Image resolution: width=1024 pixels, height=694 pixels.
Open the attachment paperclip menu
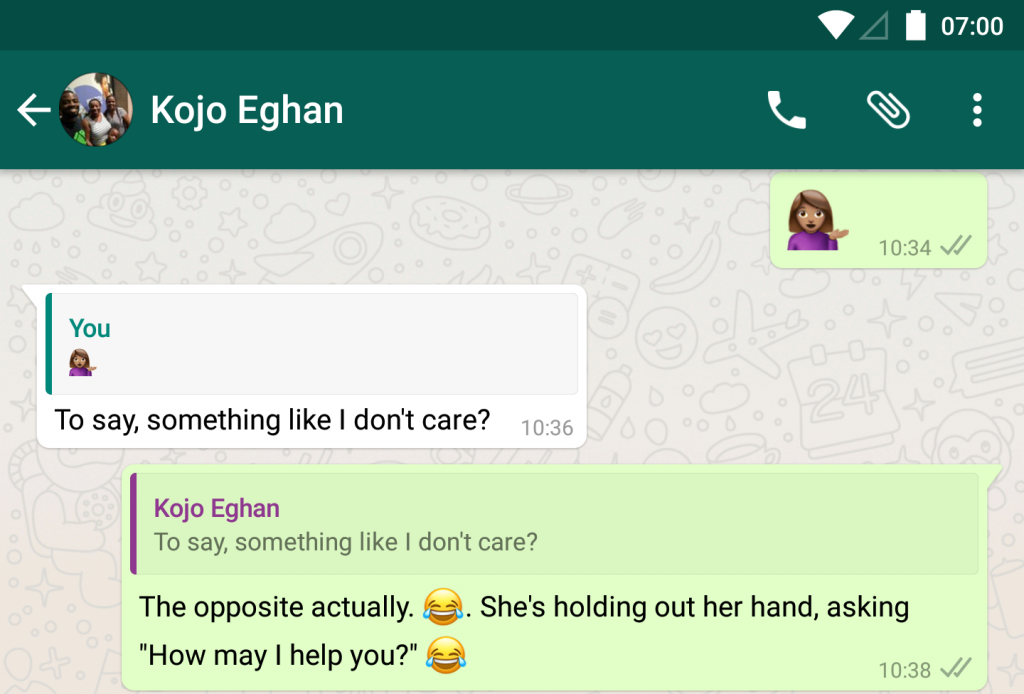[888, 110]
